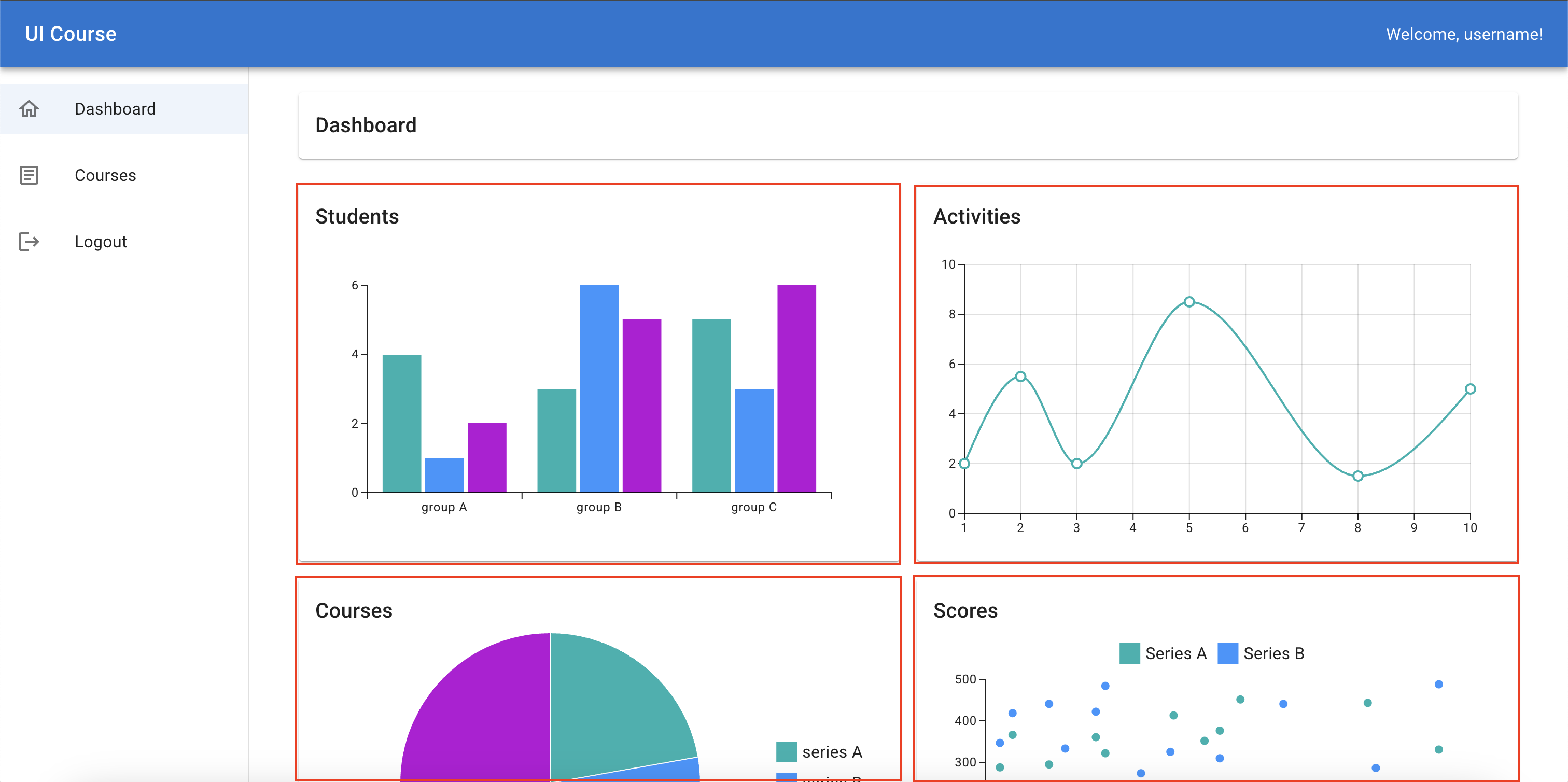Click the series A legend swatch in Courses

point(787,751)
